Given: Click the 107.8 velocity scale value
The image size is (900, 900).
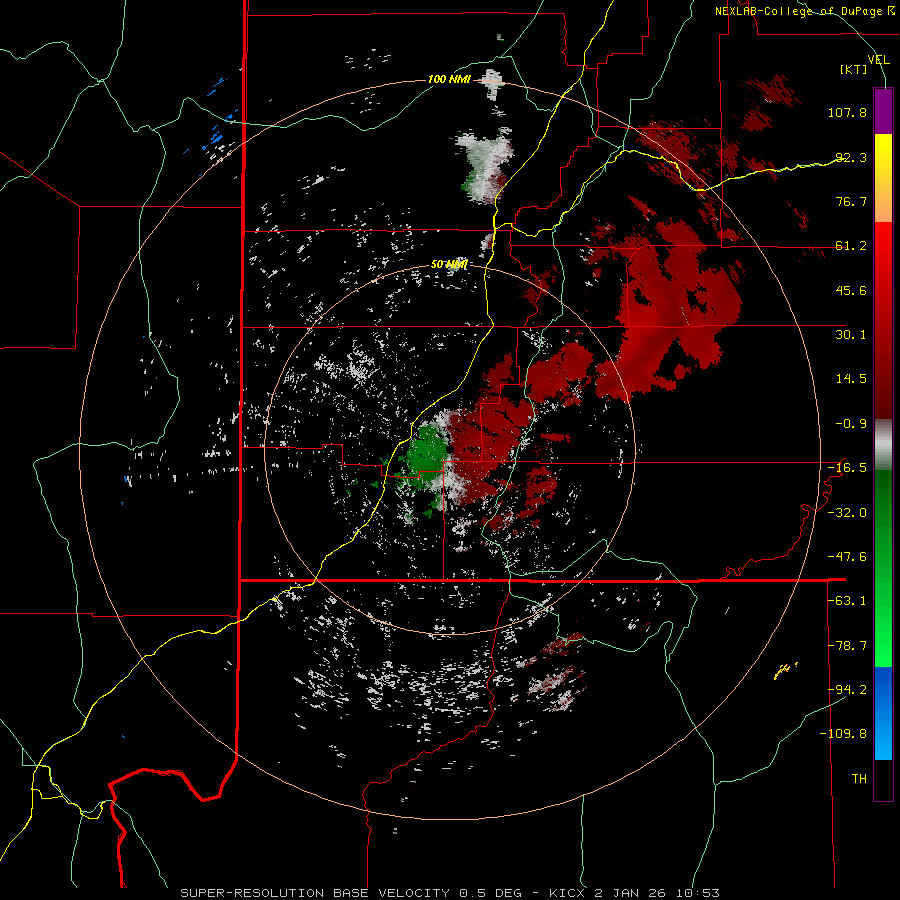Looking at the screenshot, I should tap(847, 112).
